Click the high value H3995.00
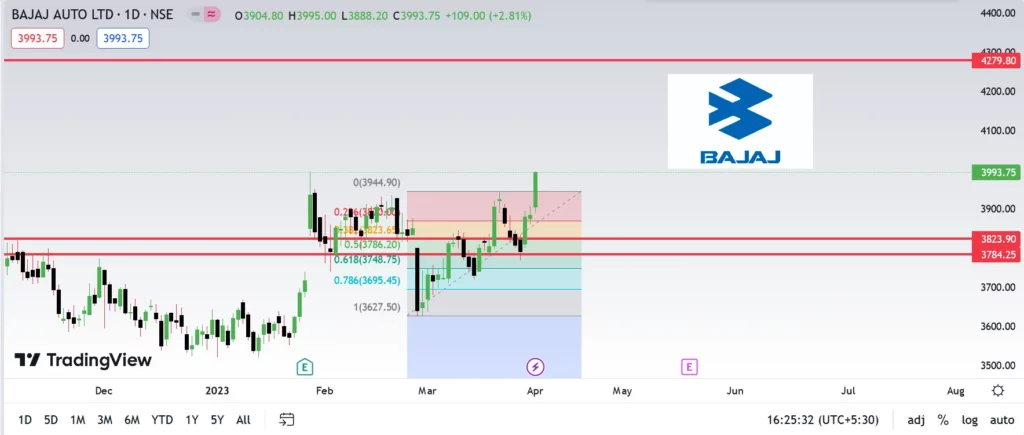Image resolution: width=1024 pixels, height=435 pixels. click(x=313, y=16)
